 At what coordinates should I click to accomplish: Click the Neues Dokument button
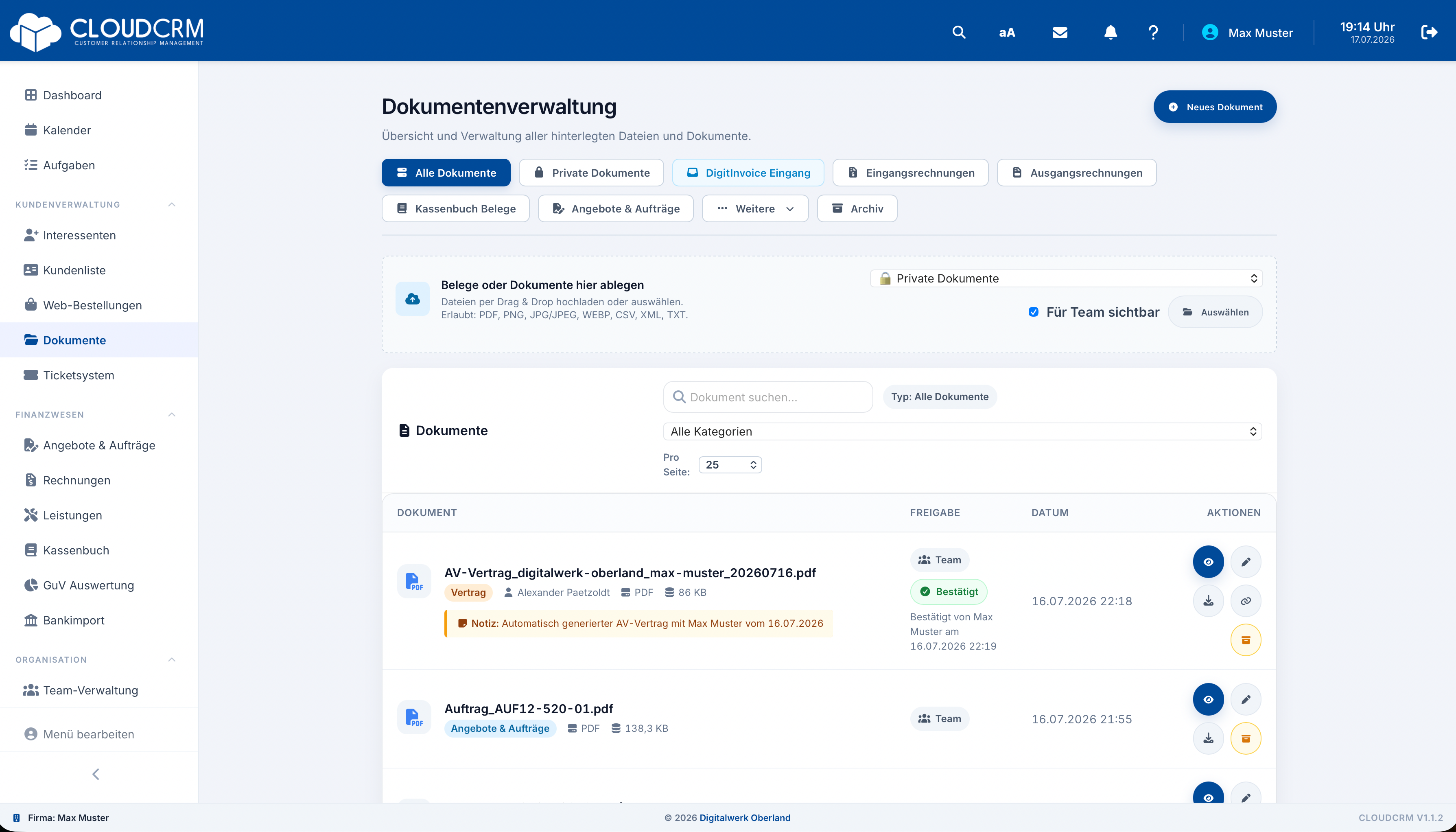1215,107
